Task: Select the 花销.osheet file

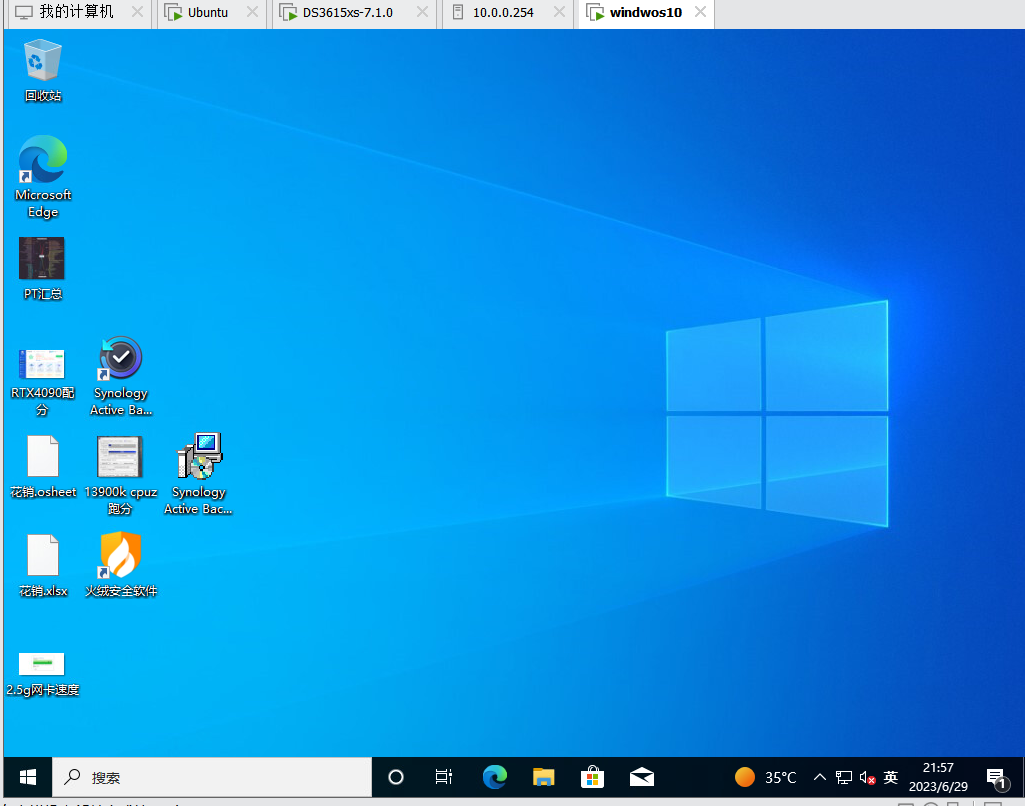Action: click(x=42, y=467)
